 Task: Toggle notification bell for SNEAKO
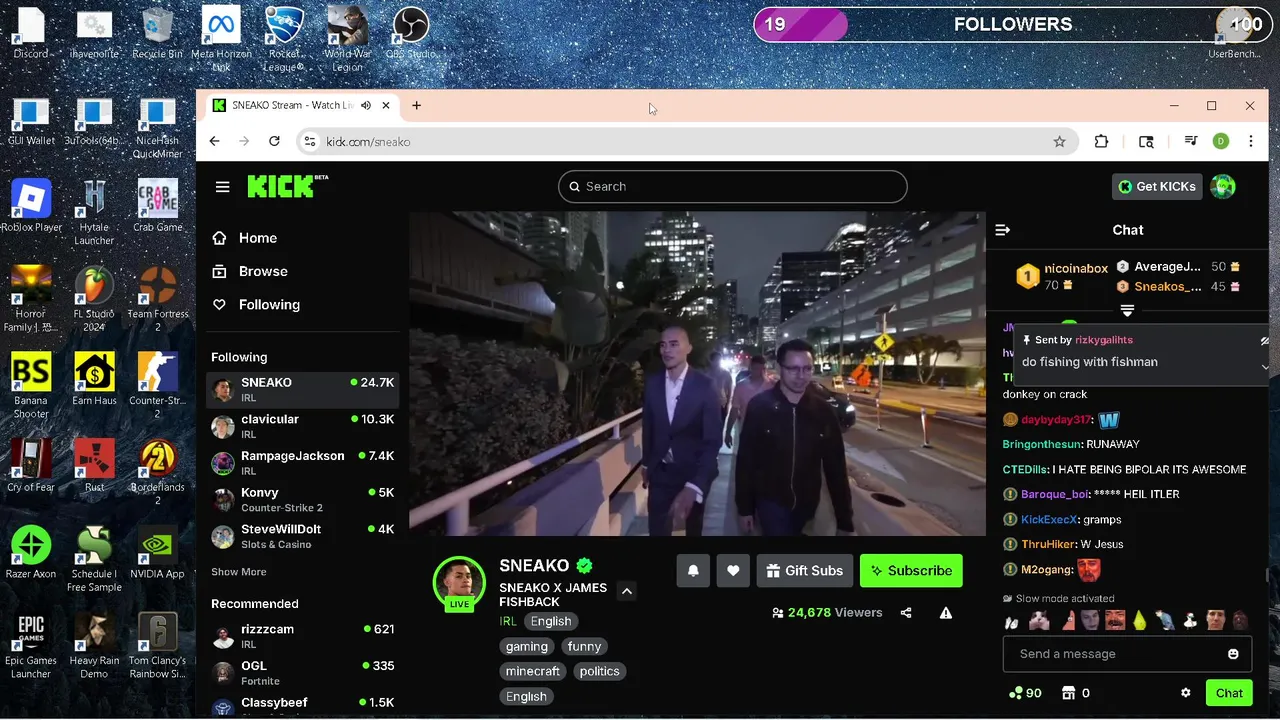click(693, 570)
